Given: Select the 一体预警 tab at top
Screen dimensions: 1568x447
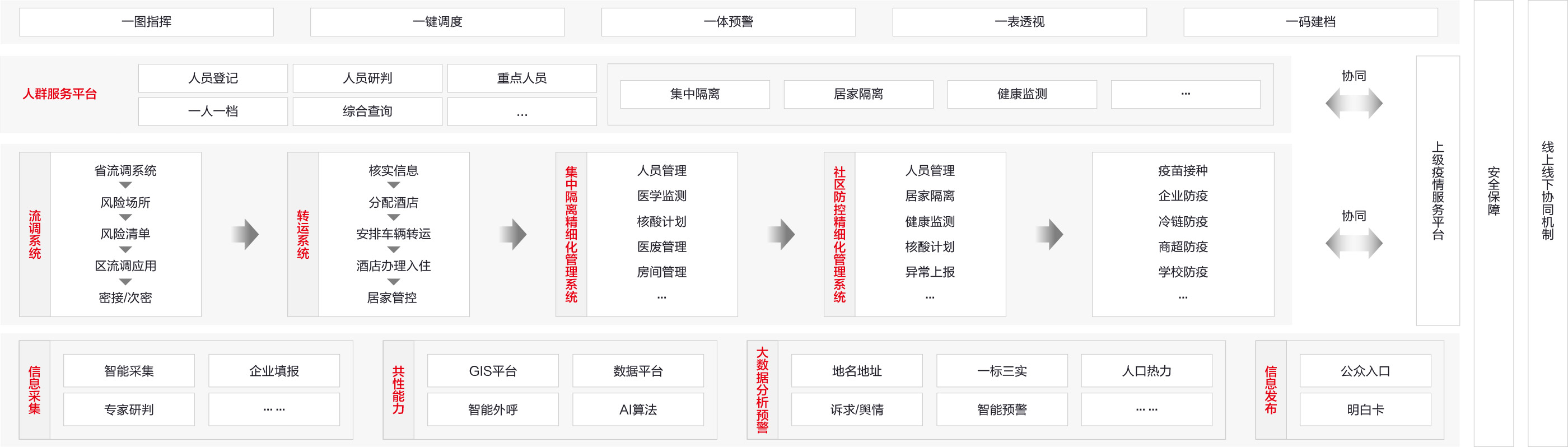Looking at the screenshot, I should tap(728, 22).
